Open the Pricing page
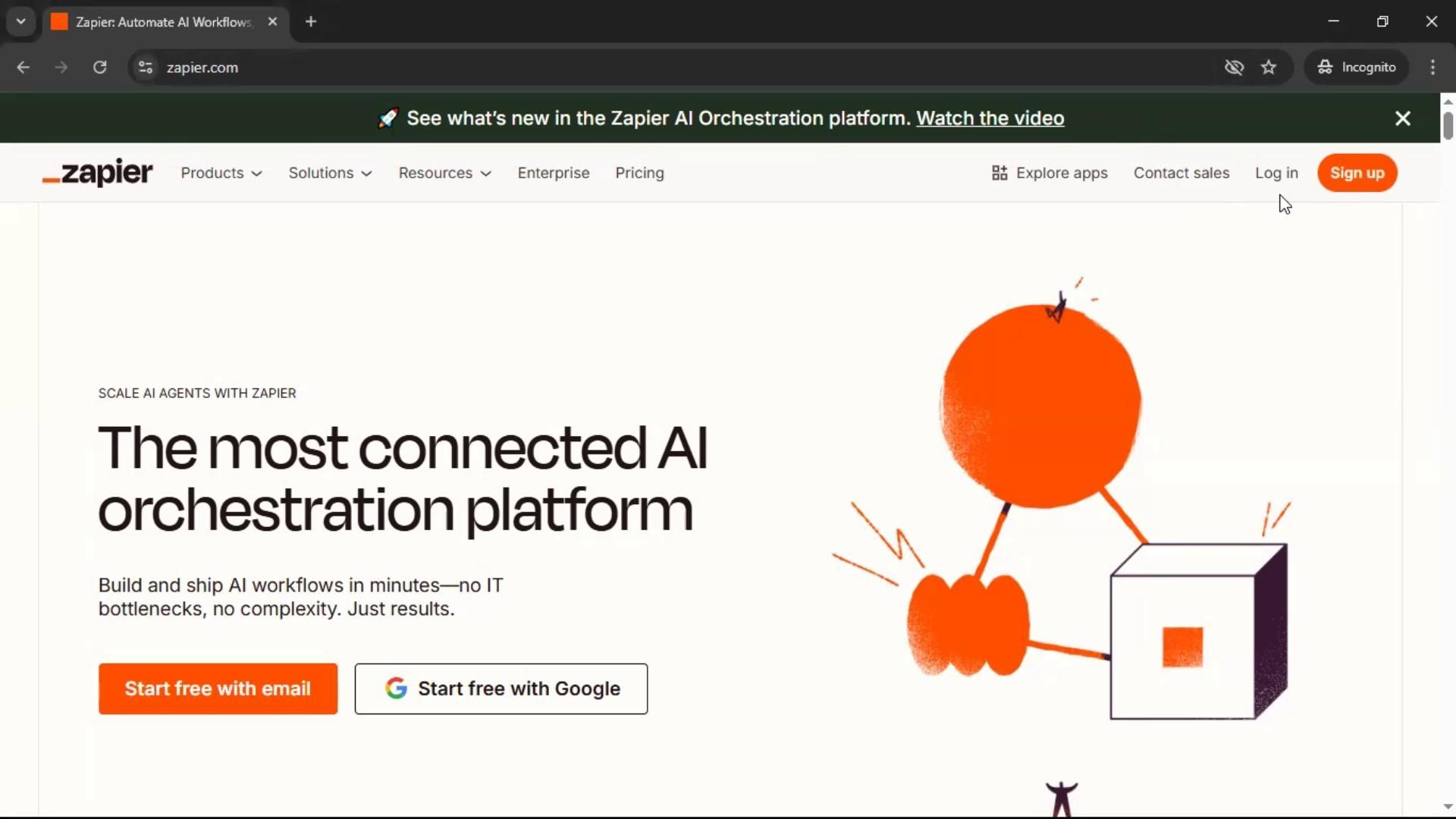The width and height of the screenshot is (1456, 819). [639, 173]
